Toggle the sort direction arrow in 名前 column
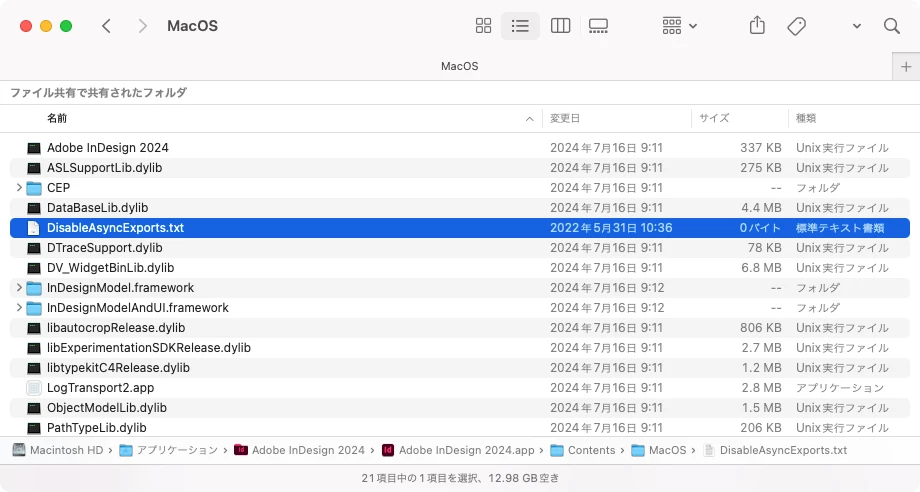 click(x=529, y=118)
